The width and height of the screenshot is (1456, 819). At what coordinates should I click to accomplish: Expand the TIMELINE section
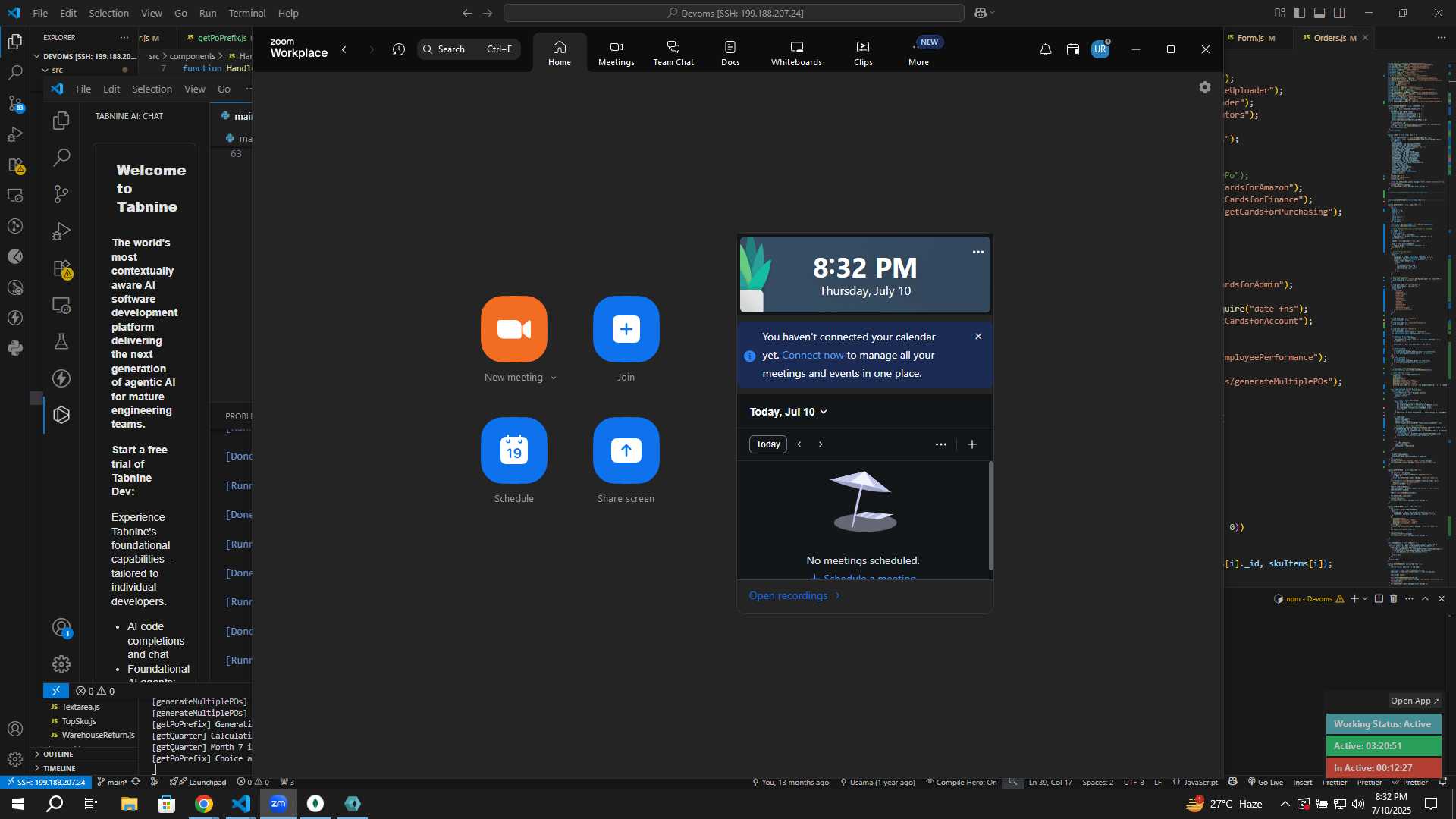(x=59, y=768)
